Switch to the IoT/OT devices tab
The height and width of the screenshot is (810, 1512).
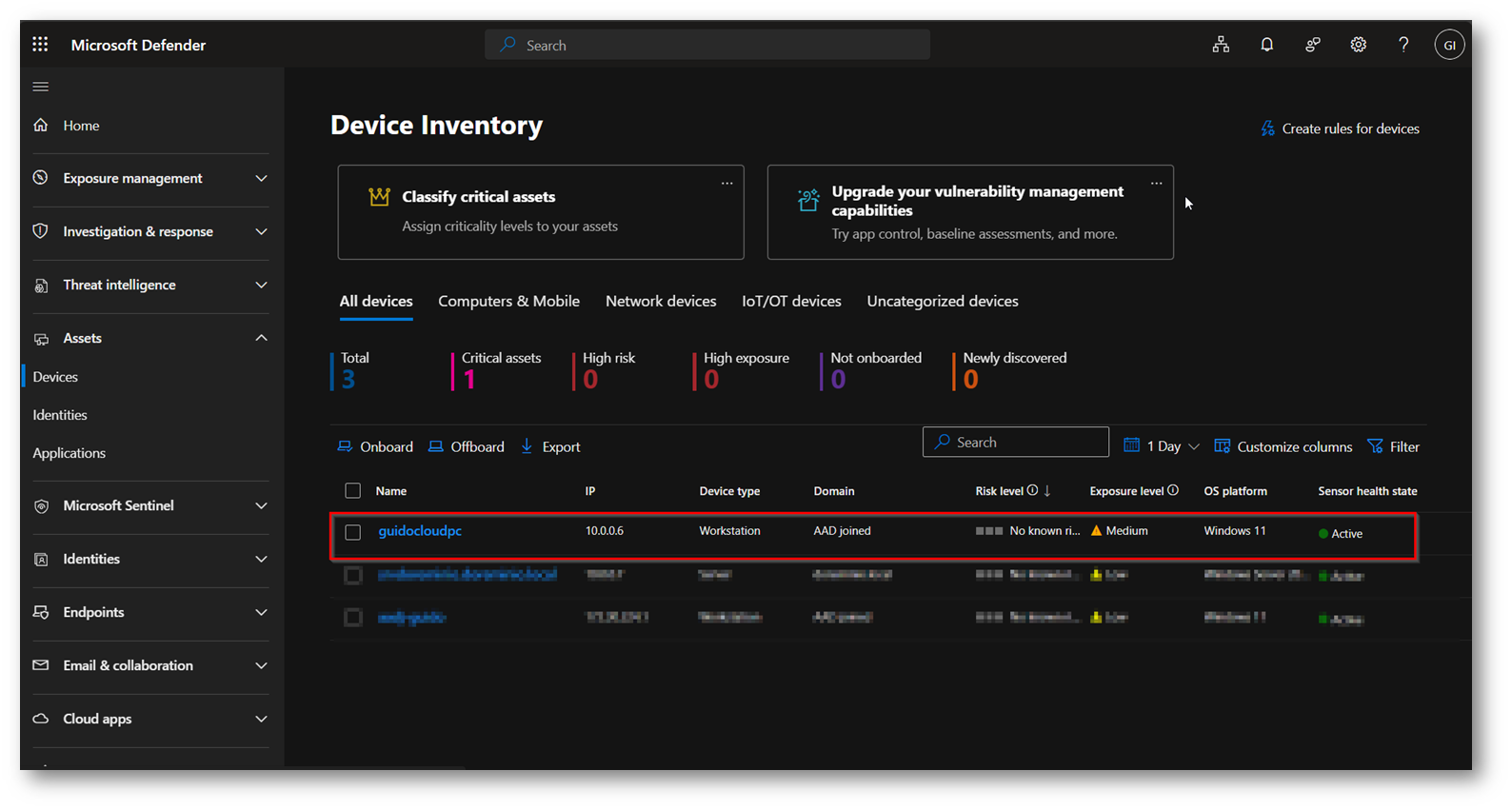(x=791, y=302)
